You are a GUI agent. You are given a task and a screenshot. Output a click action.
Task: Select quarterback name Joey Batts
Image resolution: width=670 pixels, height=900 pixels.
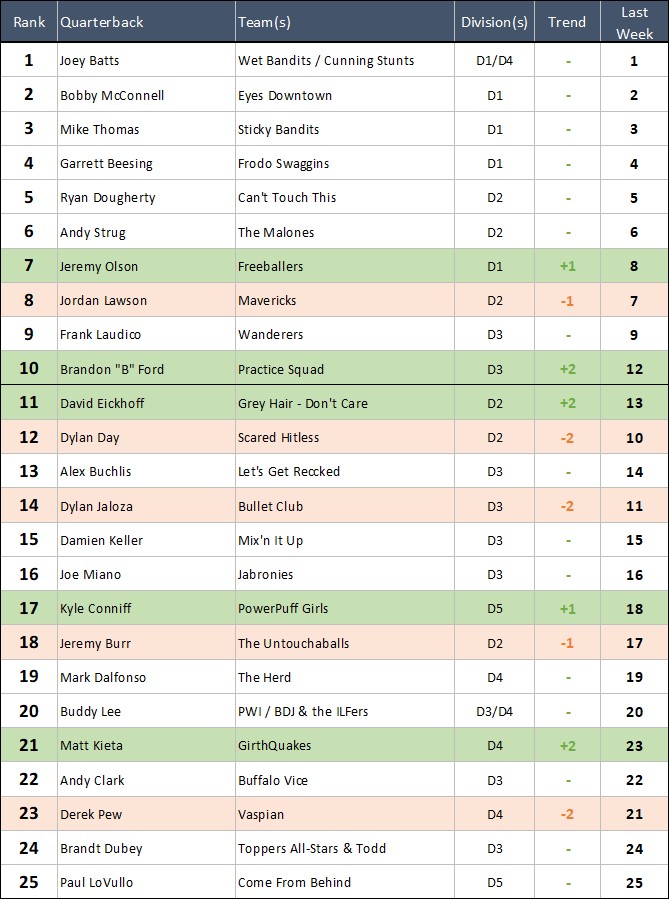89,61
